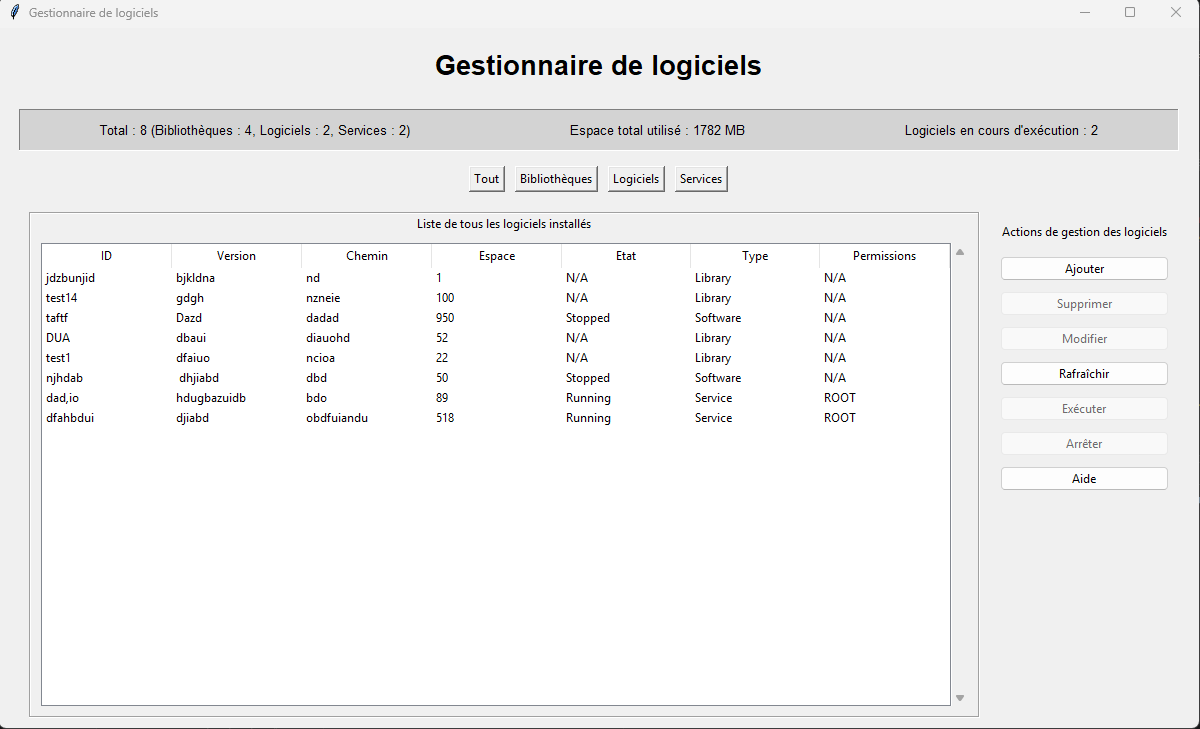Click the space value 518
The image size is (1200, 729).
[x=445, y=418]
